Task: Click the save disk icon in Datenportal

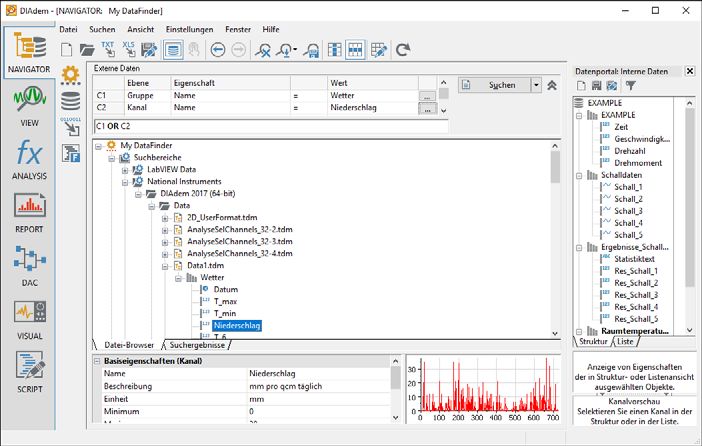Action: [596, 86]
